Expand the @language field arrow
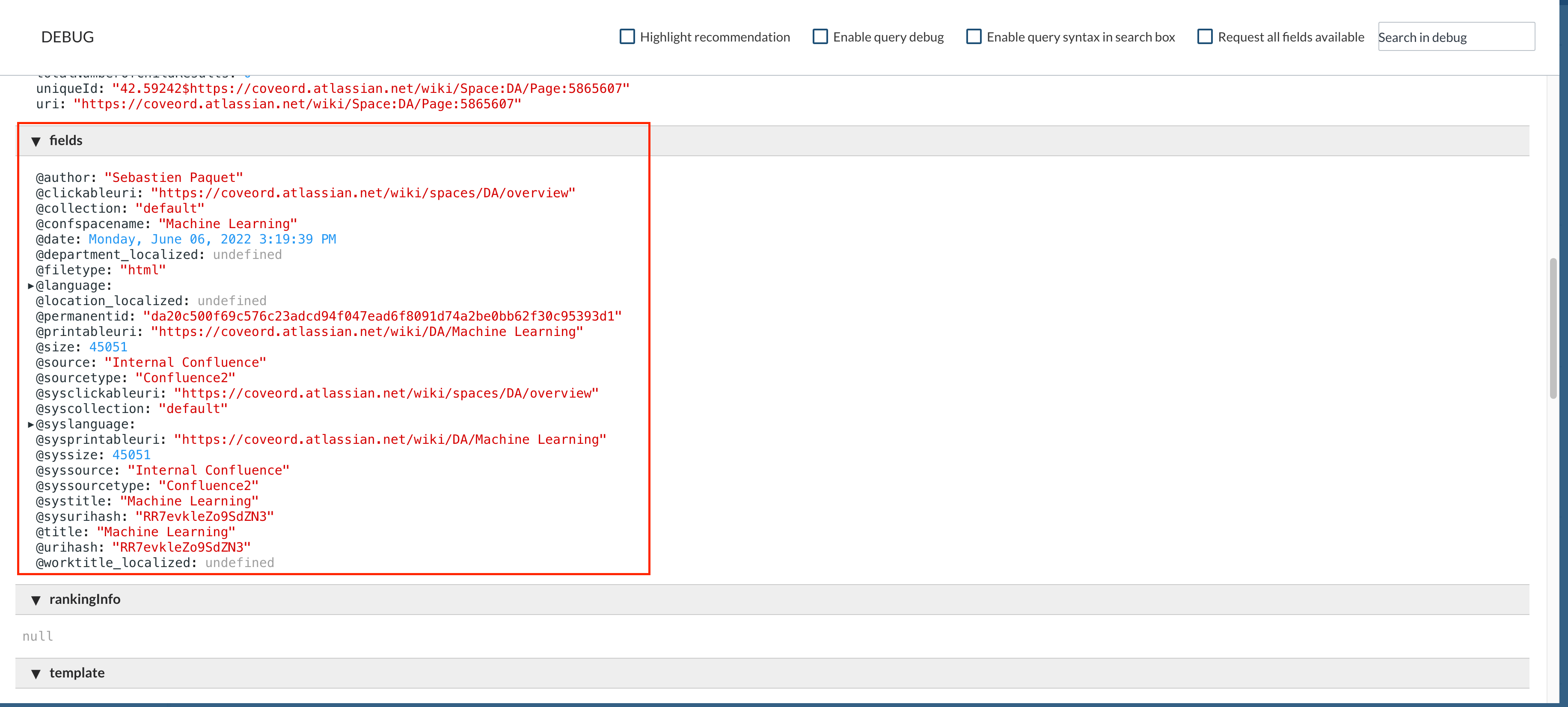 coord(30,285)
